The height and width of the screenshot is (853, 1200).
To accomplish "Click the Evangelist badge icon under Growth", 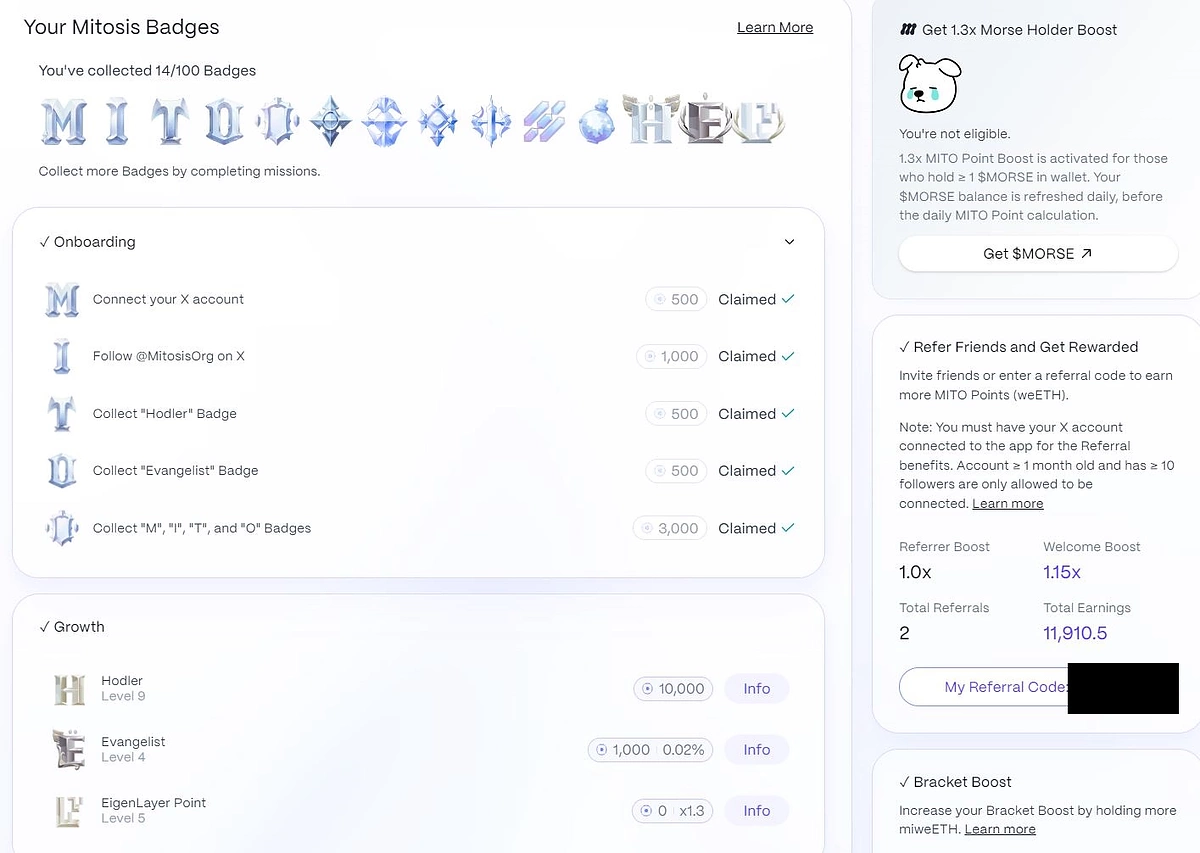I will click(70, 749).
